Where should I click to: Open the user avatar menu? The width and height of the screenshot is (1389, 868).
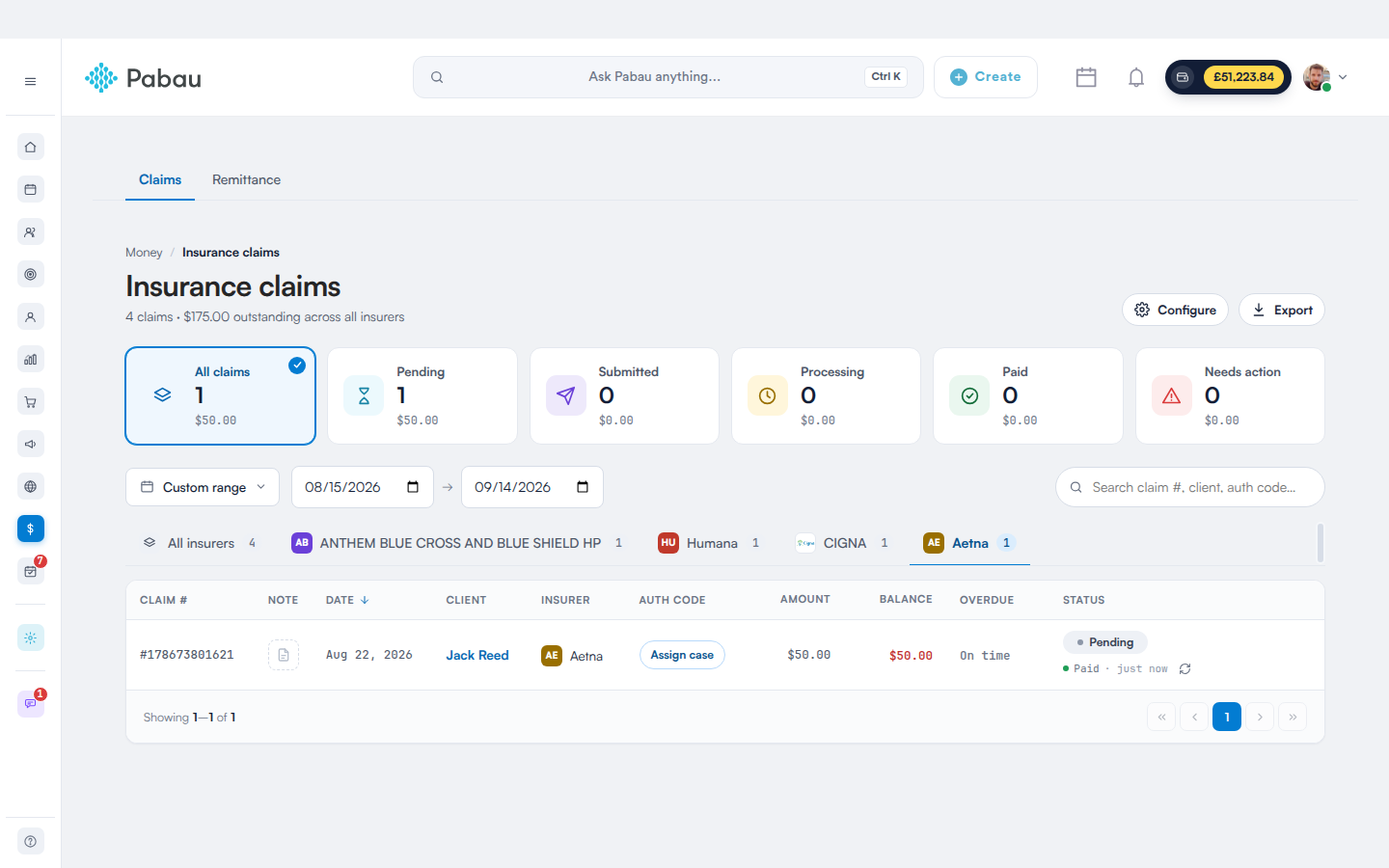pos(1324,77)
